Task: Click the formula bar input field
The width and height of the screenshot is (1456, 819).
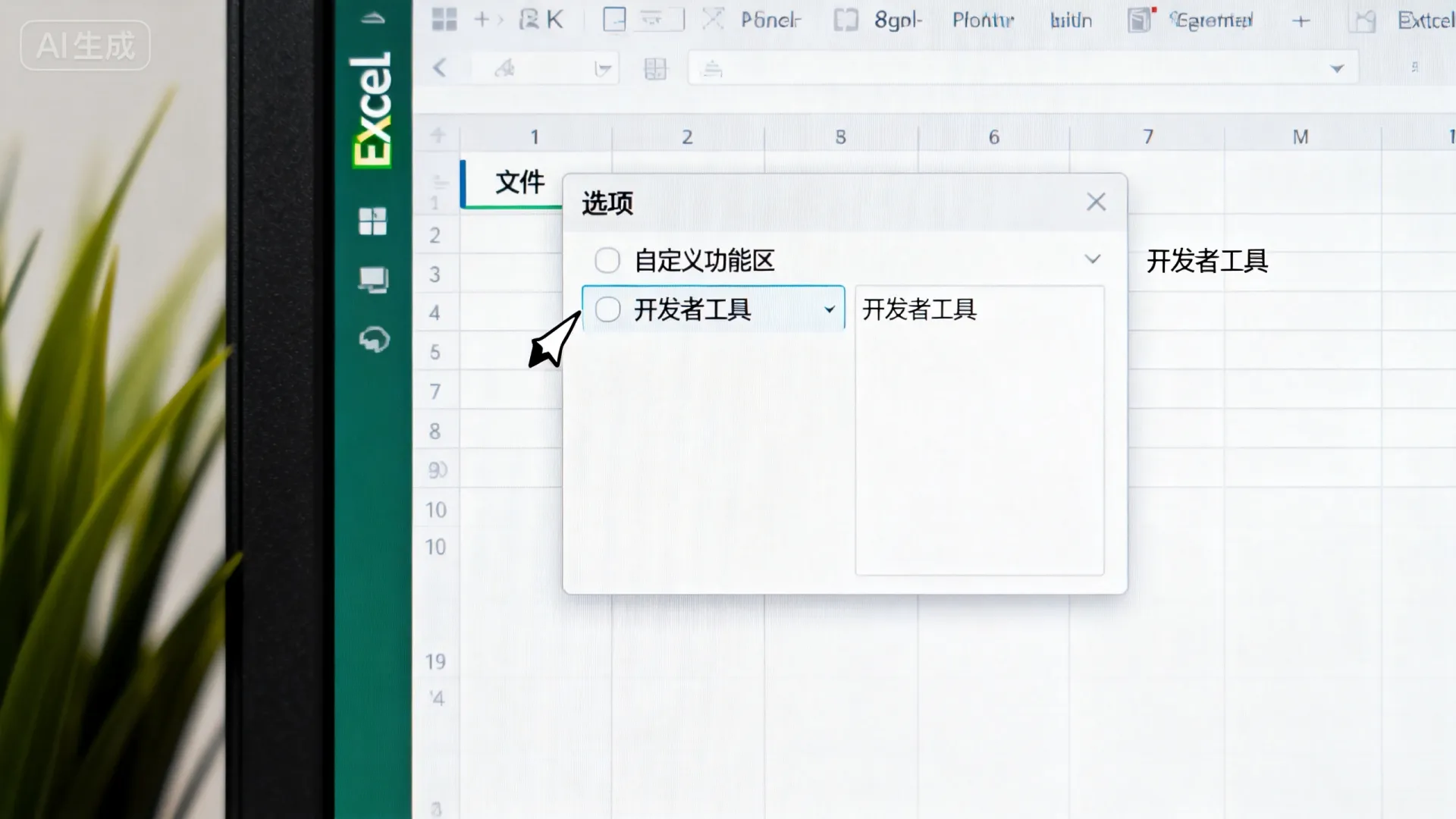Action: click(x=1023, y=68)
